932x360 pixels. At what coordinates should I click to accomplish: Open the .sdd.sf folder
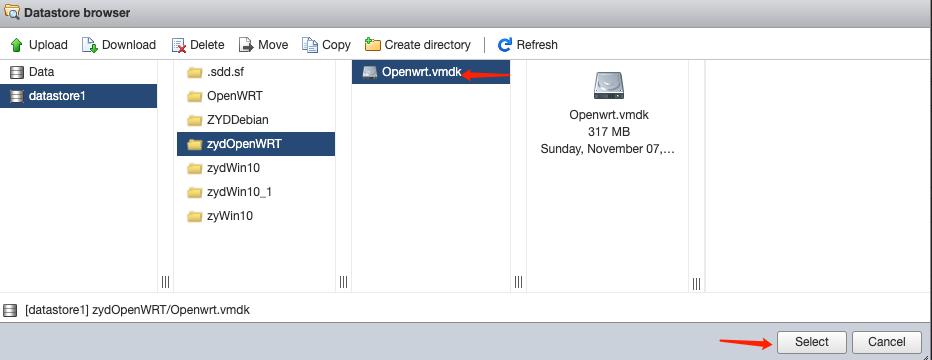click(256, 72)
